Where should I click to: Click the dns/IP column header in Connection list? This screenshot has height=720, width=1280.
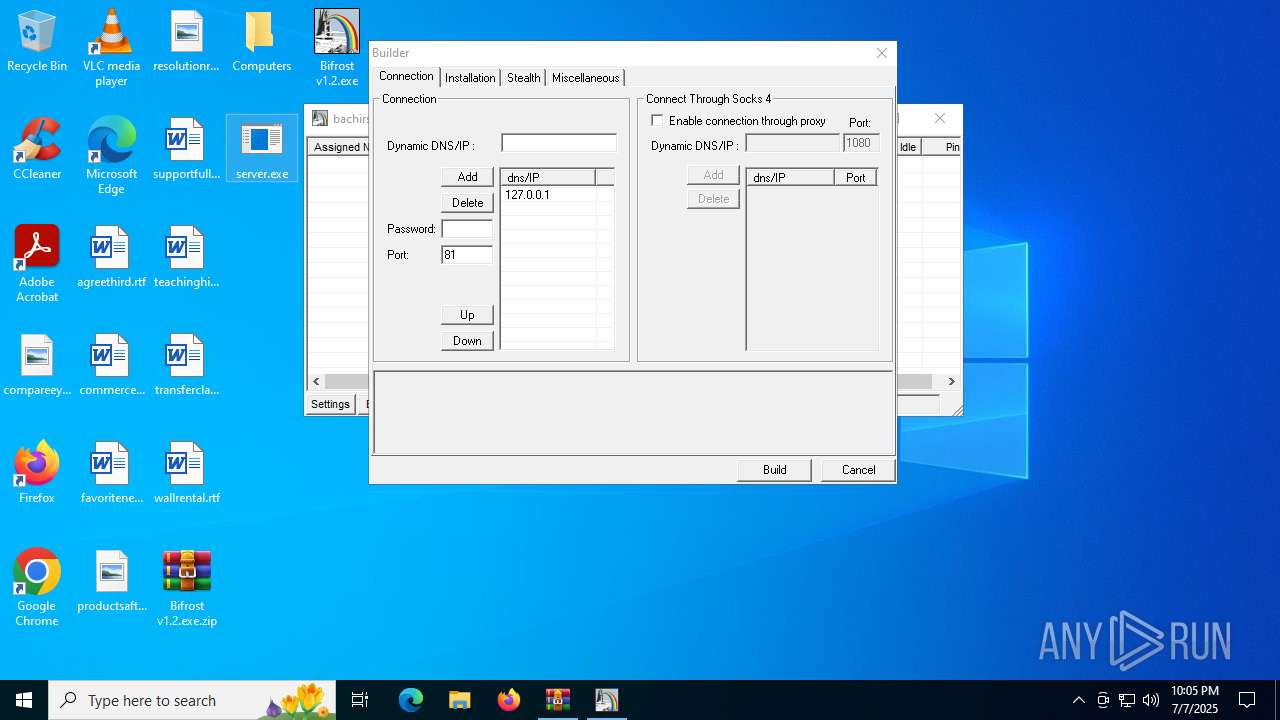click(x=548, y=177)
